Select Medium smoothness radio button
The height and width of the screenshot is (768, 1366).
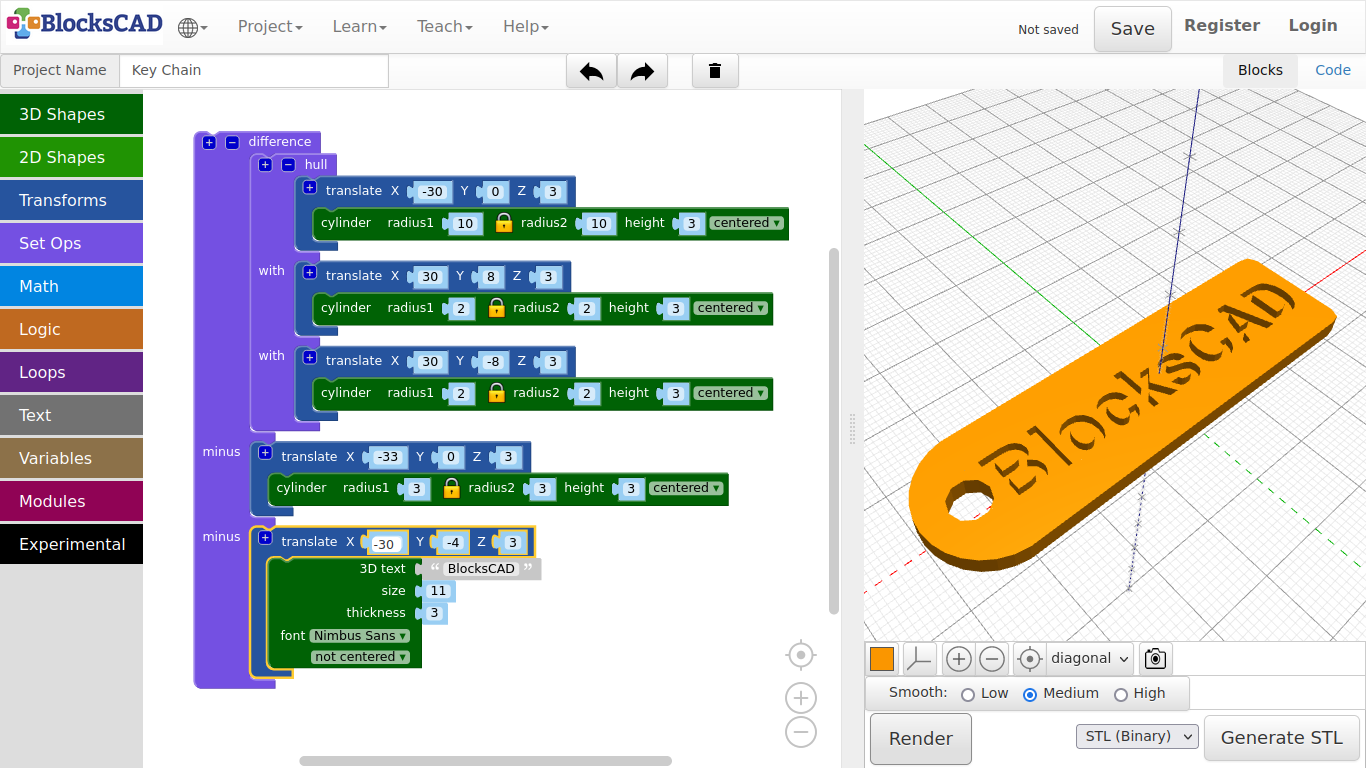1030,694
